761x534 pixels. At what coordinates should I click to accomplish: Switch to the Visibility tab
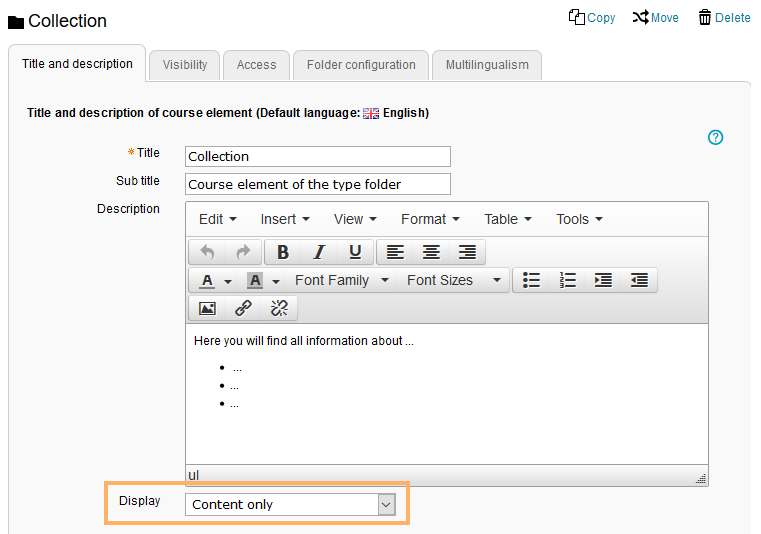[185, 65]
